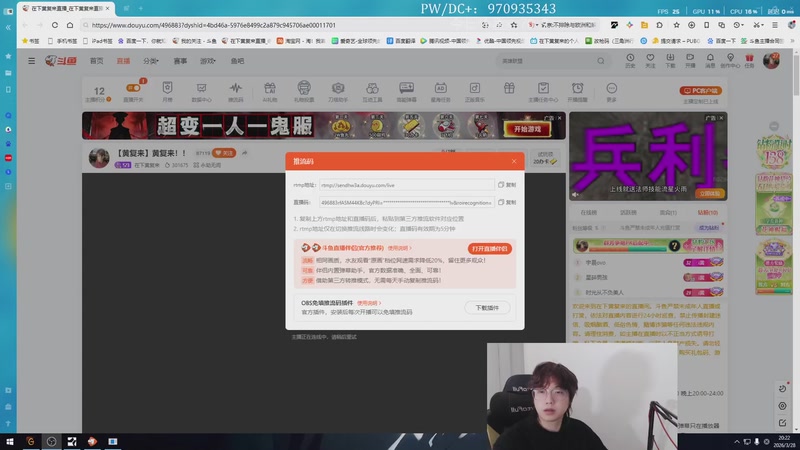Select the rtmp address input field
This screenshot has width=800, height=450.
click(x=407, y=185)
